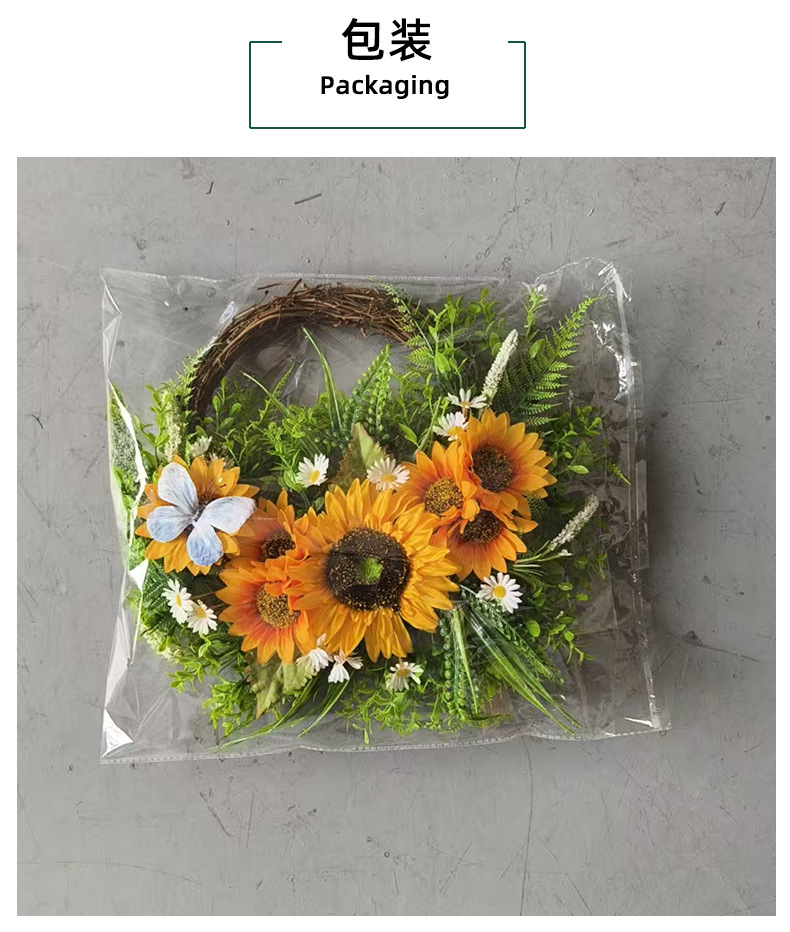The width and height of the screenshot is (790, 932).
Task: Click the Chinese heading 包装
Action: click(x=386, y=40)
